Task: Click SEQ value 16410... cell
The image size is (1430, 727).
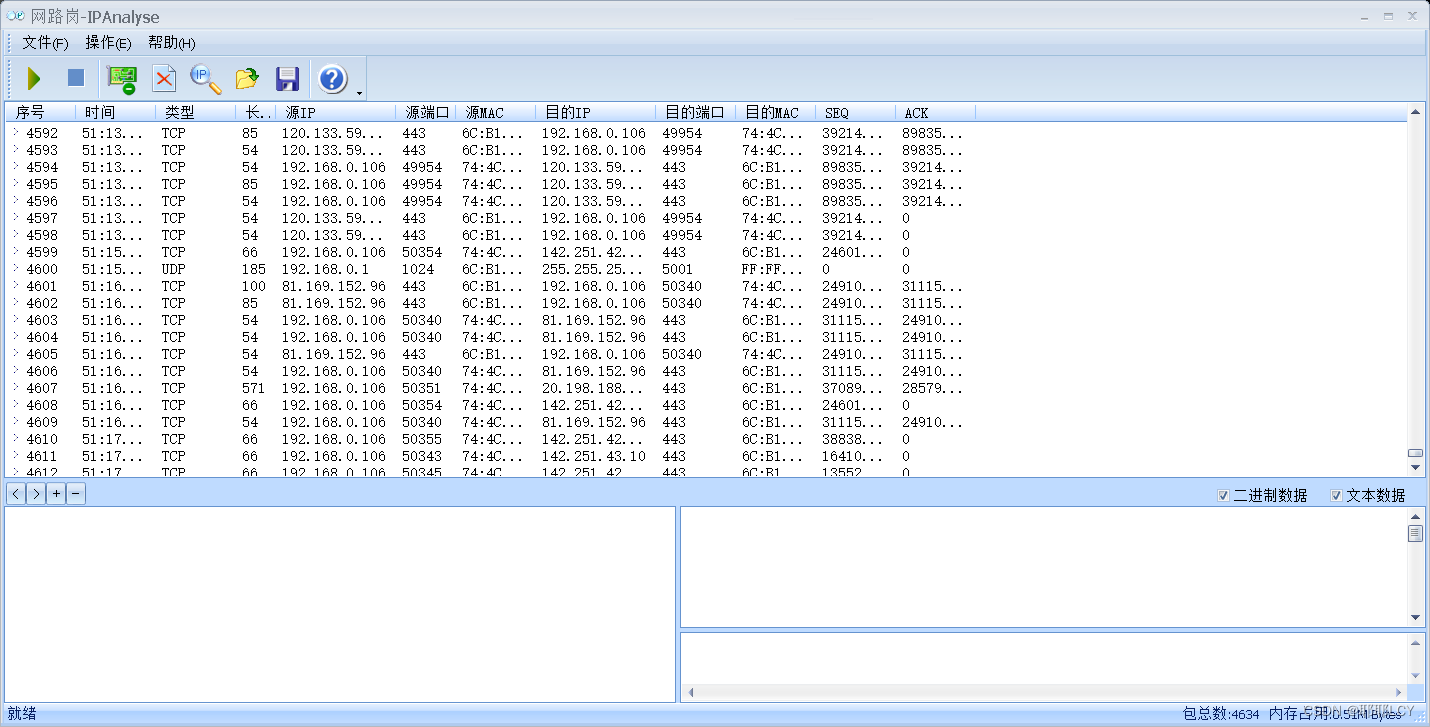Action: coord(852,456)
